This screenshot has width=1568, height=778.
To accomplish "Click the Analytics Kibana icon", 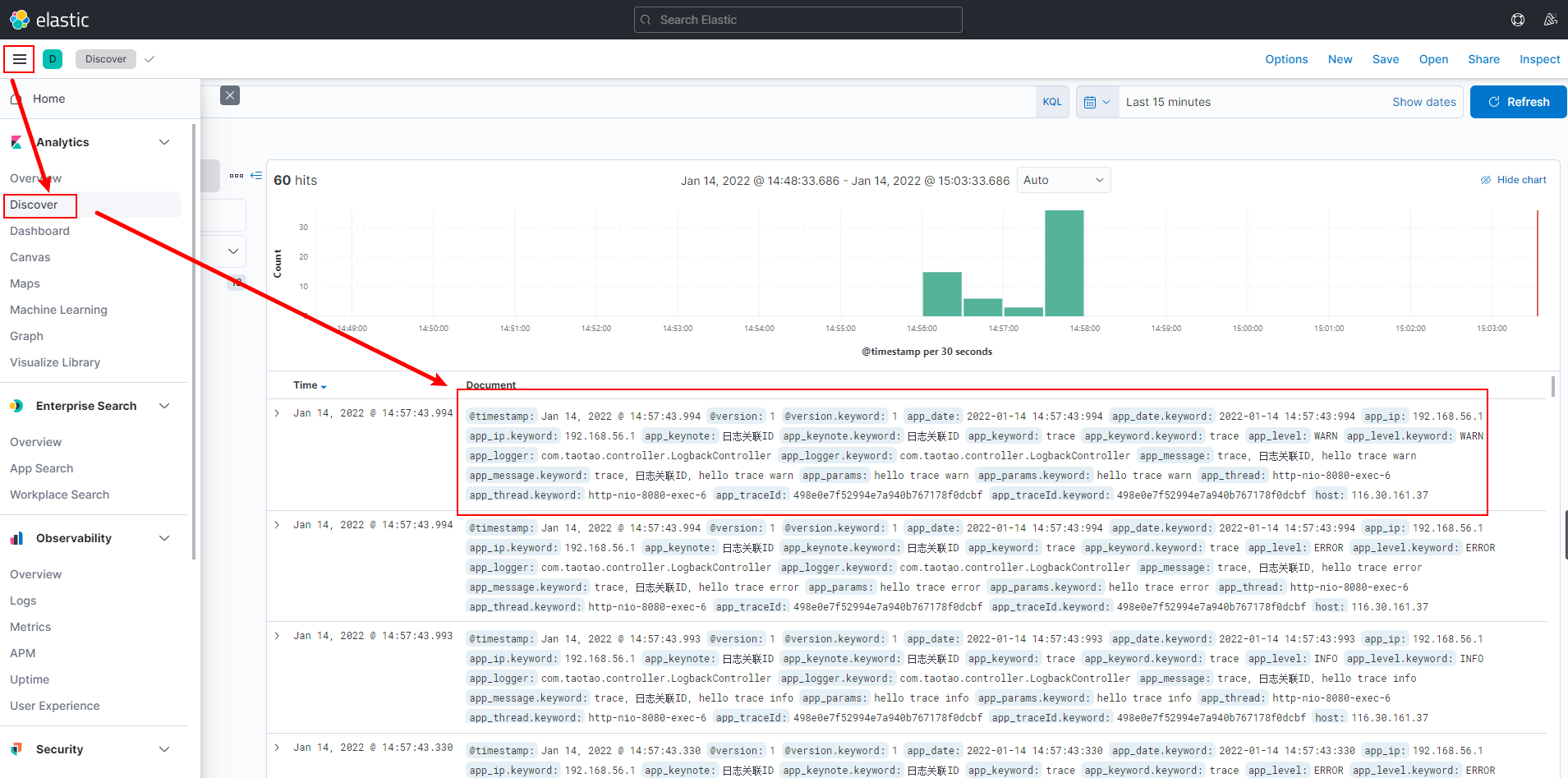I will (16, 142).
